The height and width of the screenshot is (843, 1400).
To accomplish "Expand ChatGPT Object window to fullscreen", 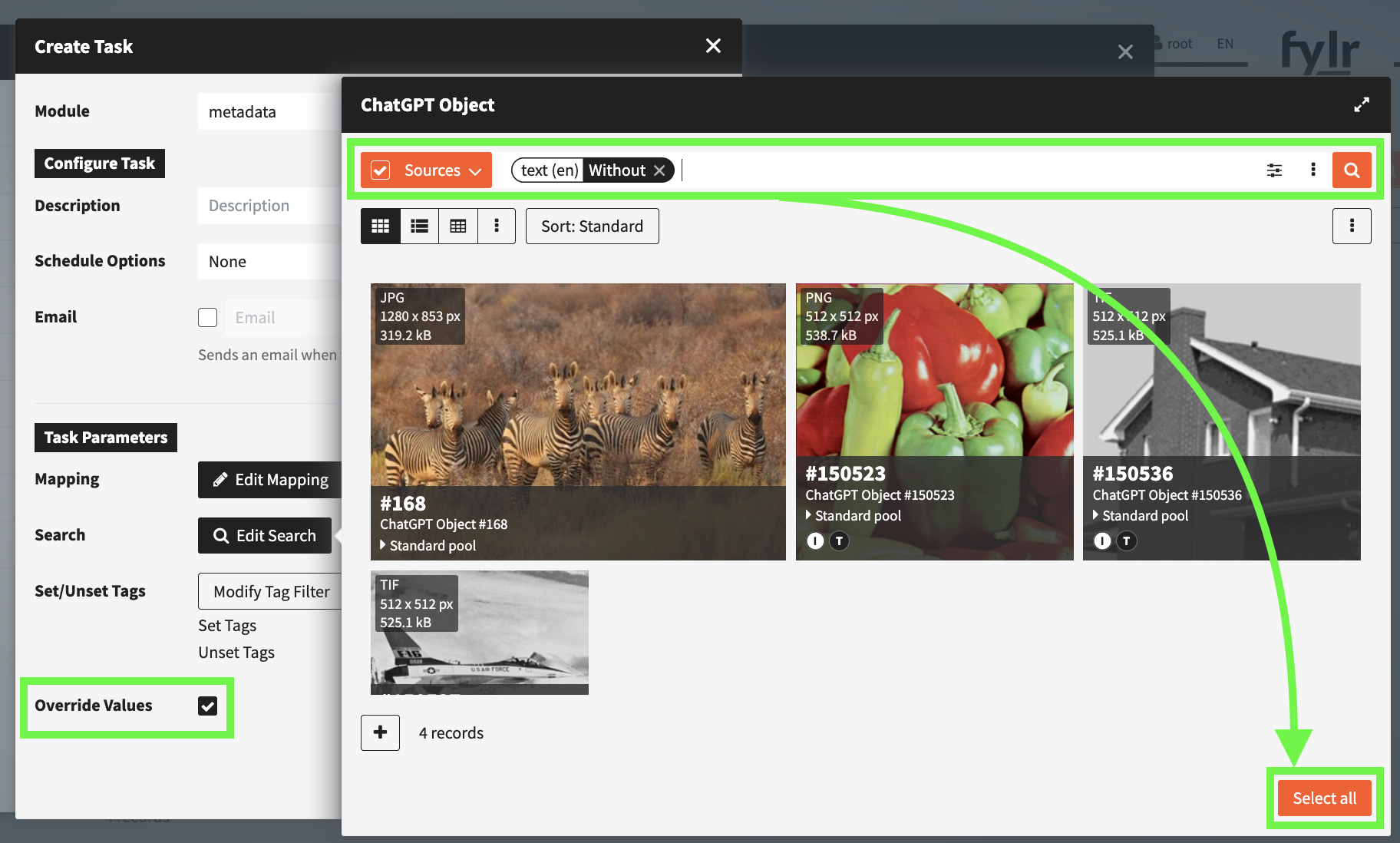I will [x=1362, y=104].
